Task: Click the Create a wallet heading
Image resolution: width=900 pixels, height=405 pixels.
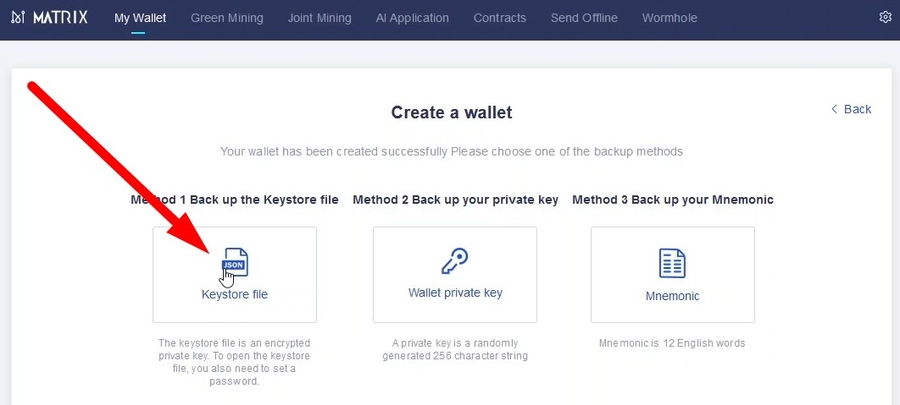Action: [x=451, y=113]
